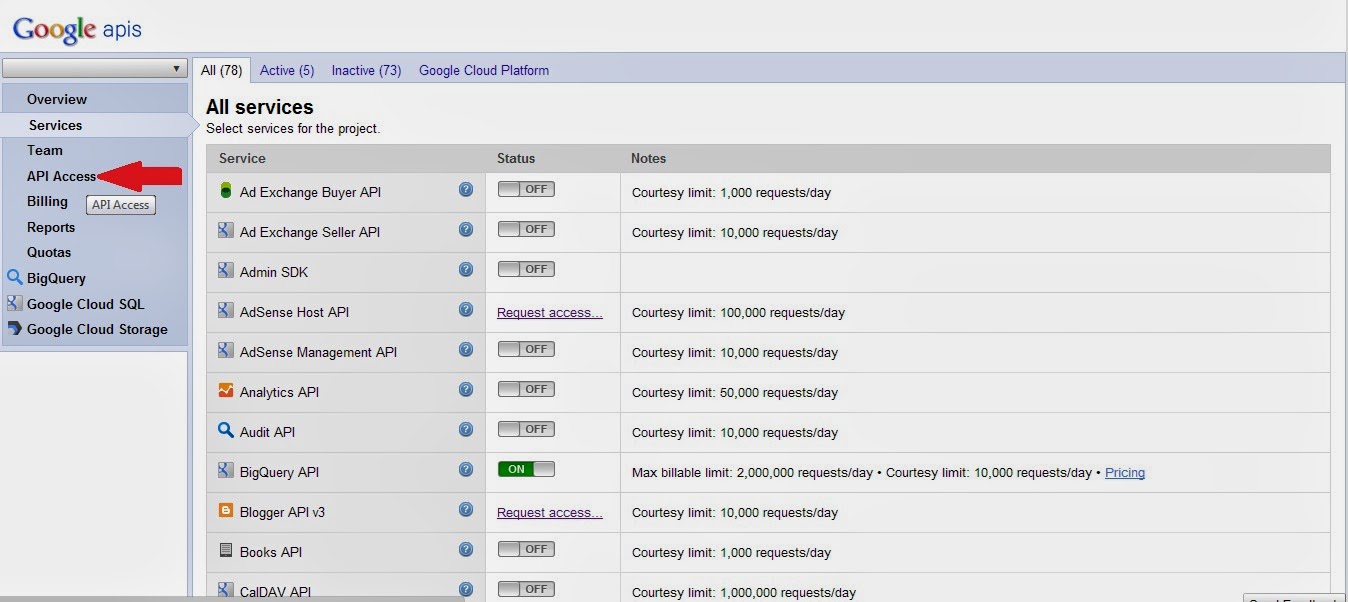Open help for Books API
The width and height of the screenshot is (1348, 602).
(466, 549)
